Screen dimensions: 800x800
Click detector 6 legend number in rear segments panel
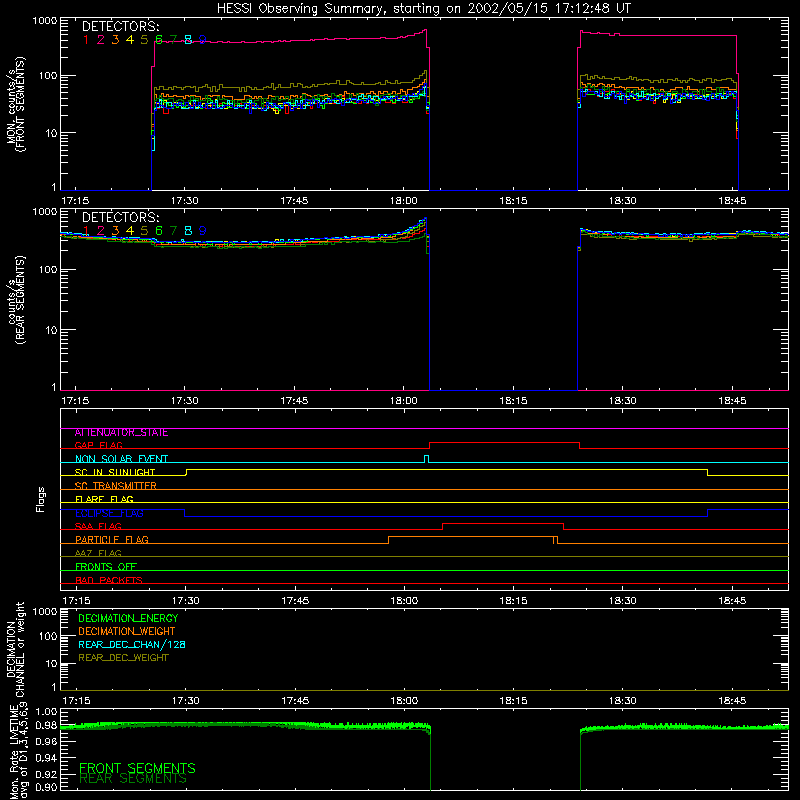[159, 231]
